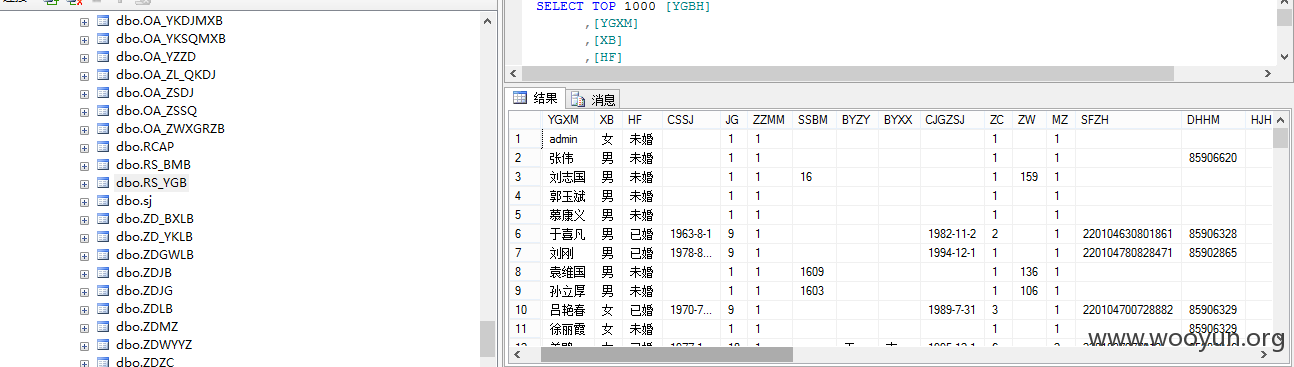Click the document icon on the 消息 tab
This screenshot has width=1294, height=367.
578,99
